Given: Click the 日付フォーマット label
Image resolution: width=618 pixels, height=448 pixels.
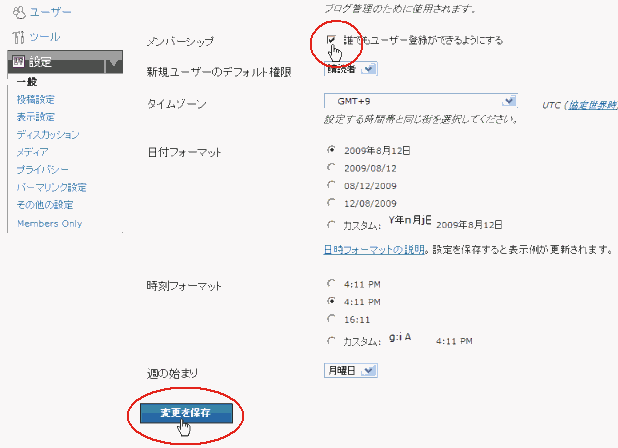Looking at the screenshot, I should click(184, 152).
